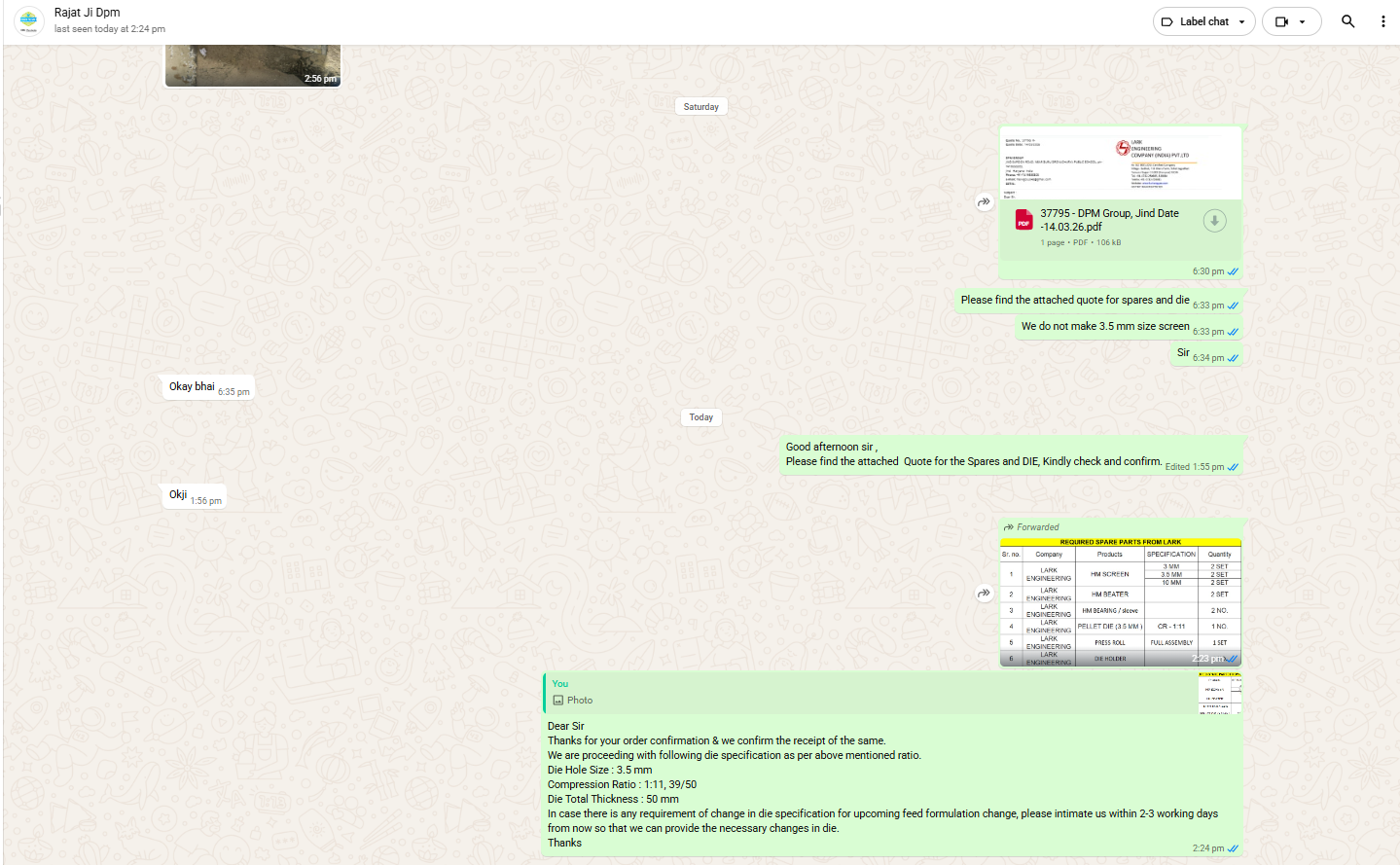Open the photo sent at 2:56 pm
1400x865 pixels.
click(252, 64)
